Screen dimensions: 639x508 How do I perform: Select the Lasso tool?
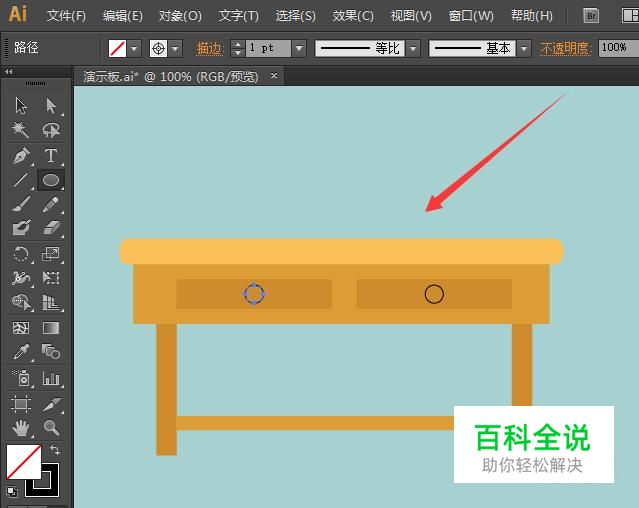click(51, 130)
